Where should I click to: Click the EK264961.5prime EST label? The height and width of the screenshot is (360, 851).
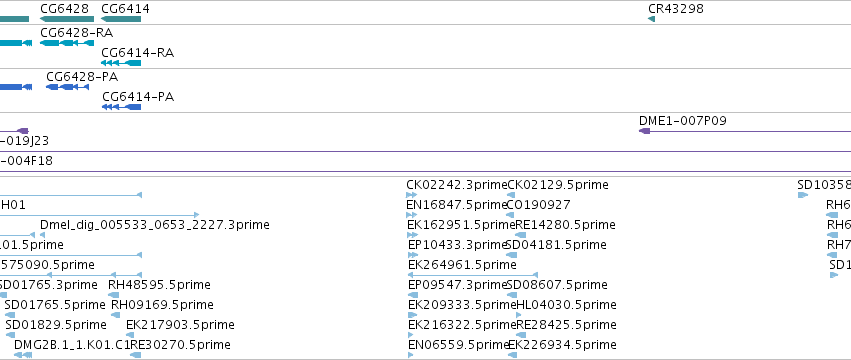(x=462, y=264)
